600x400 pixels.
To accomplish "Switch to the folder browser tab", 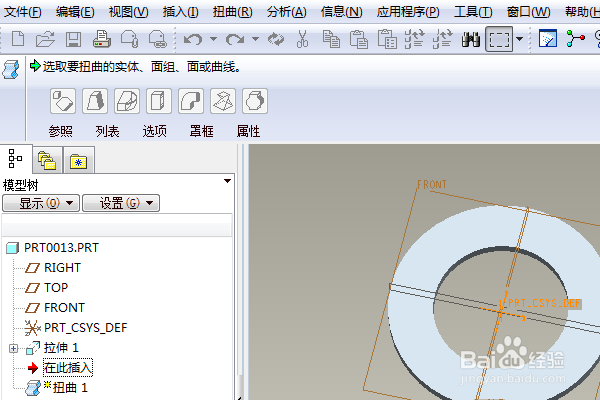I will [x=47, y=160].
